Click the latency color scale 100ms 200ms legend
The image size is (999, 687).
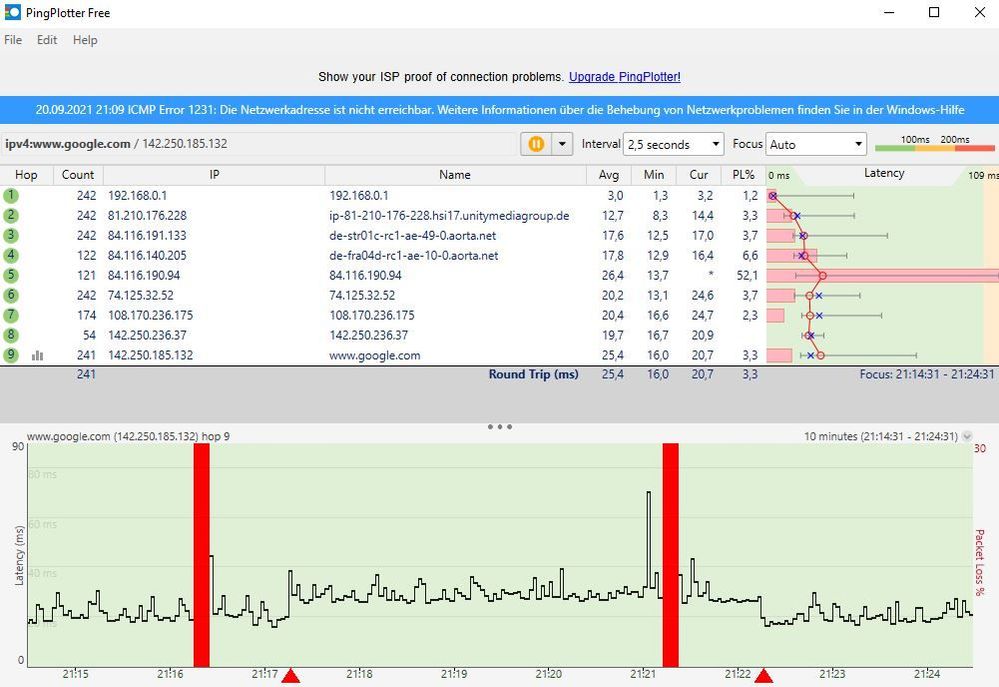pos(935,144)
